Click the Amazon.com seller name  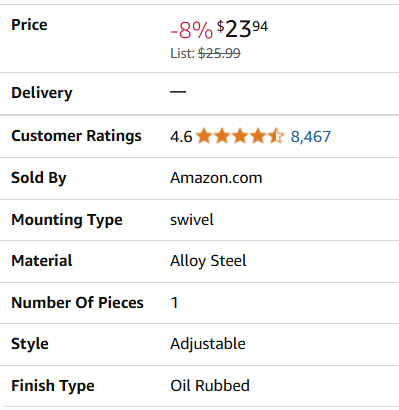[x=216, y=178]
